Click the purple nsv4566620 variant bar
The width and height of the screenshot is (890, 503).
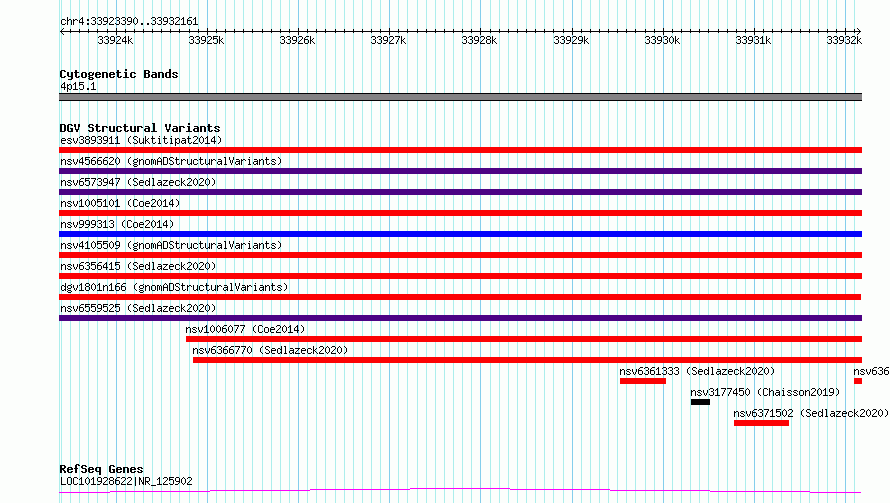pyautogui.click(x=460, y=171)
